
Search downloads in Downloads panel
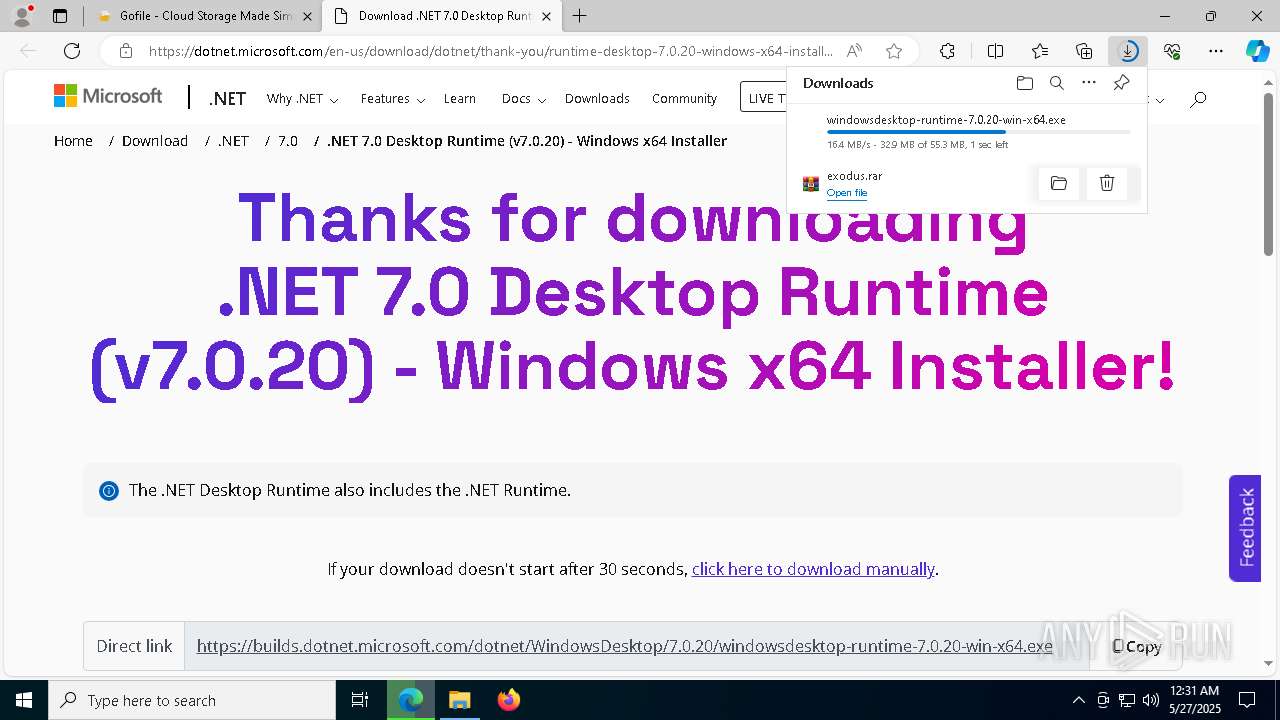(x=1056, y=83)
